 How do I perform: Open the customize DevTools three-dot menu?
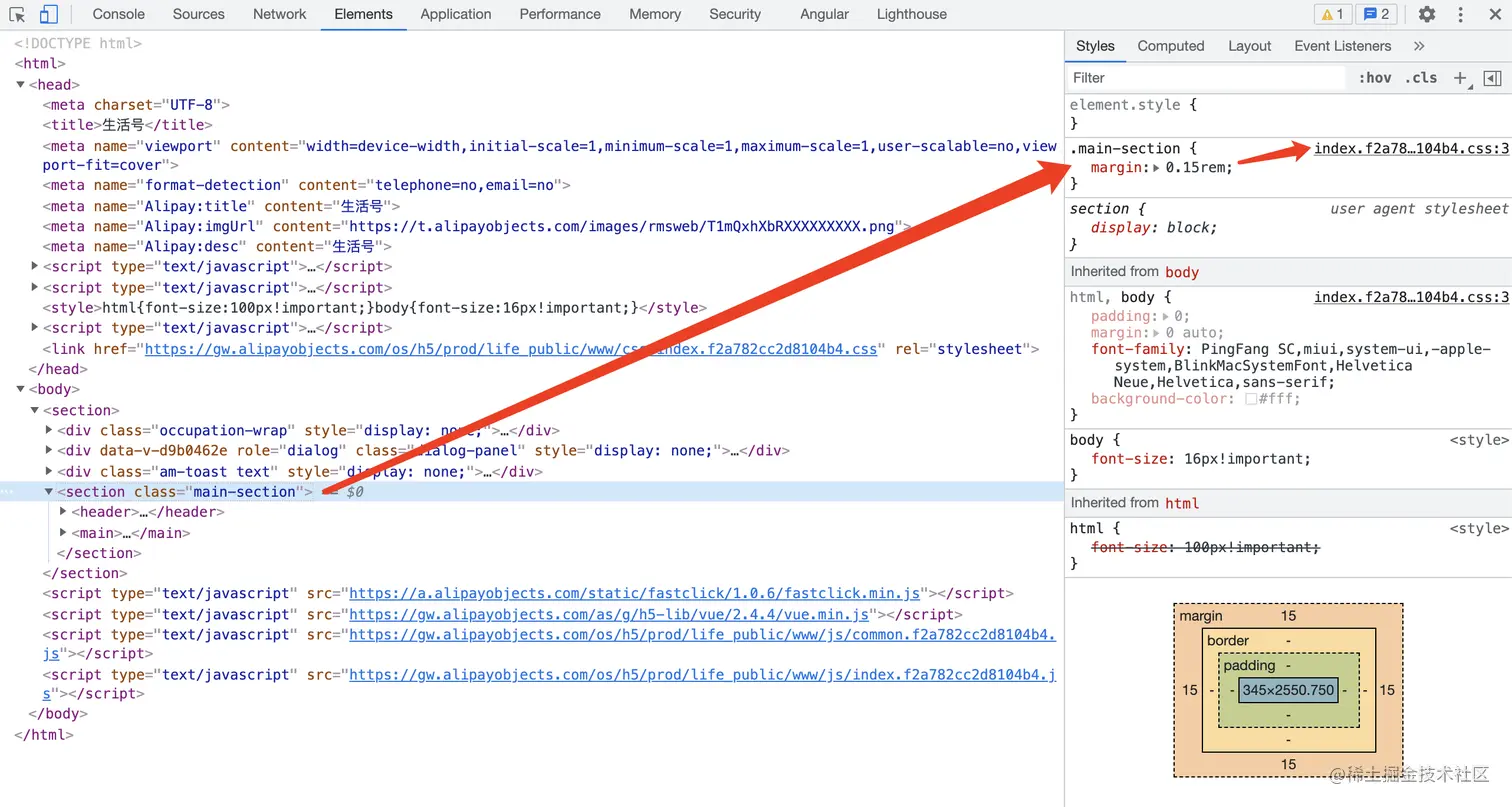pyautogui.click(x=1460, y=14)
